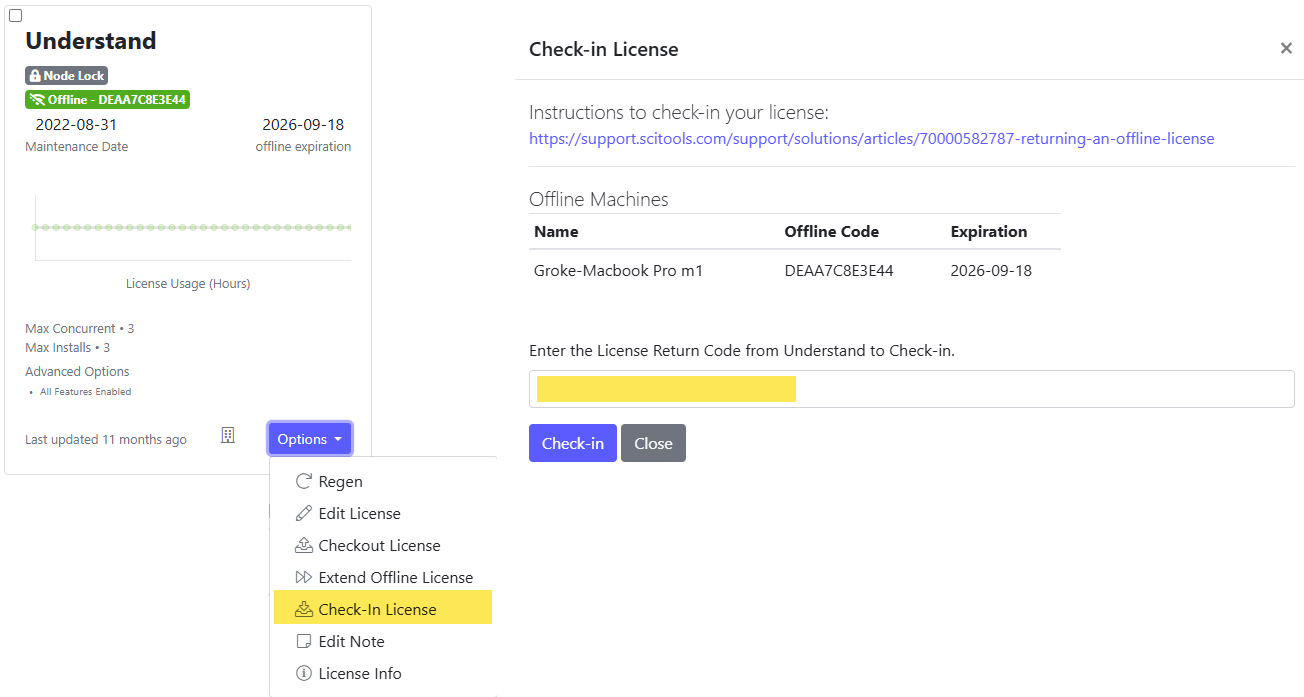Click the Groke-Macbook Pro m1 machine name
This screenshot has width=1304, height=697.
(x=618, y=270)
